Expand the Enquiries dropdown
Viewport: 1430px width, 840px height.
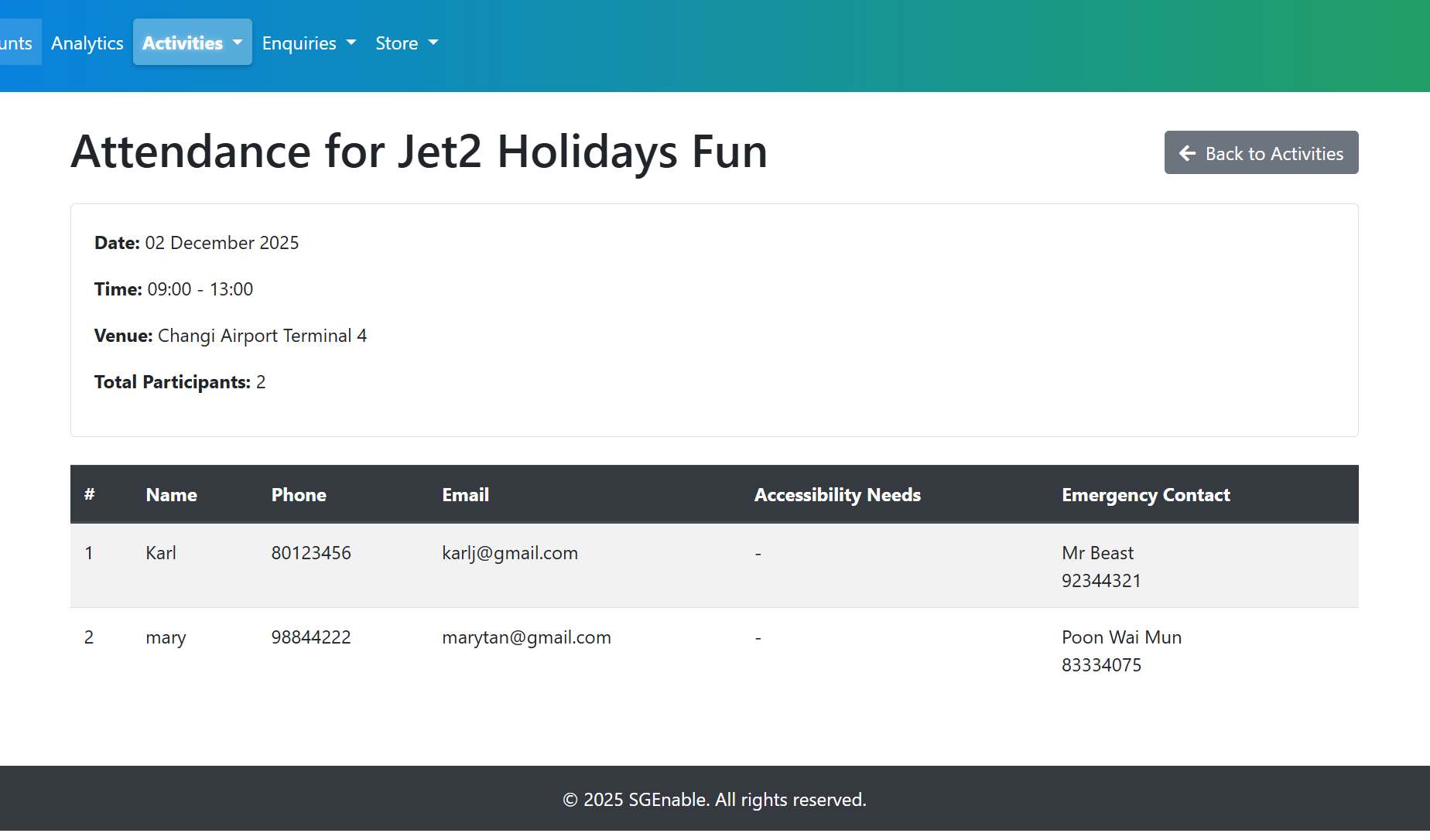309,43
